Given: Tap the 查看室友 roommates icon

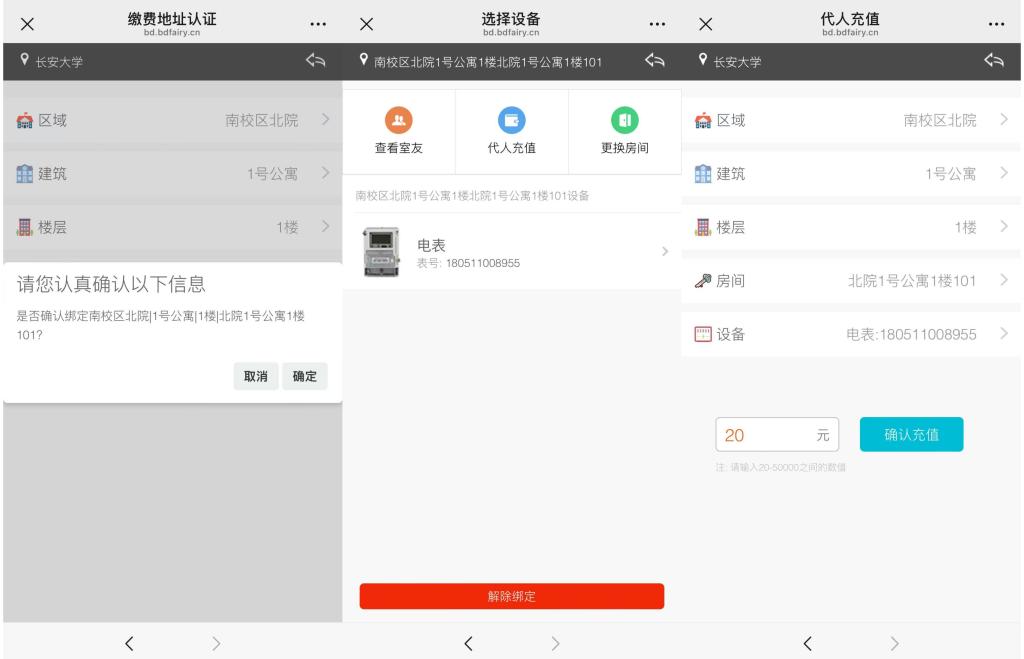Looking at the screenshot, I should coord(398,121).
